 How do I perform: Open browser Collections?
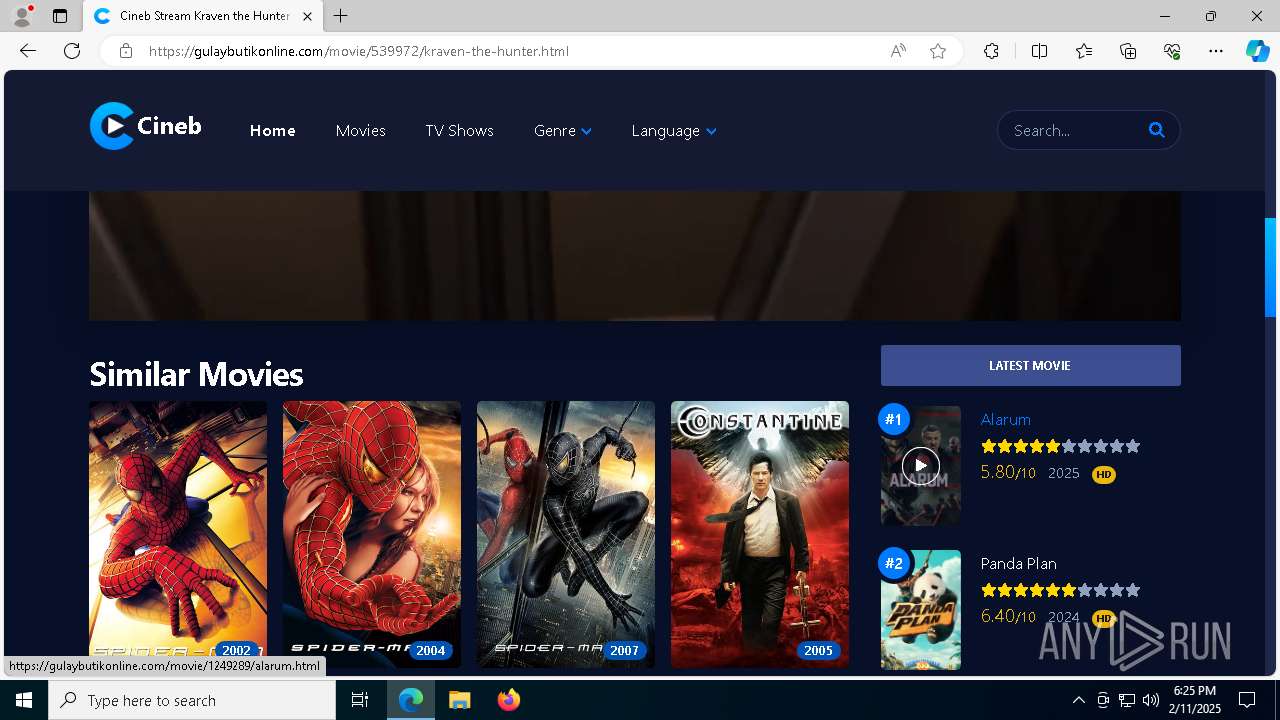coord(1128,51)
